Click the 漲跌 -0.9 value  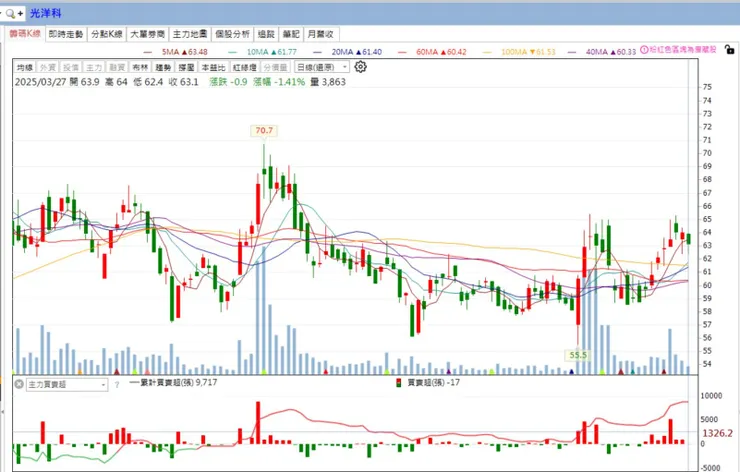click(x=228, y=82)
